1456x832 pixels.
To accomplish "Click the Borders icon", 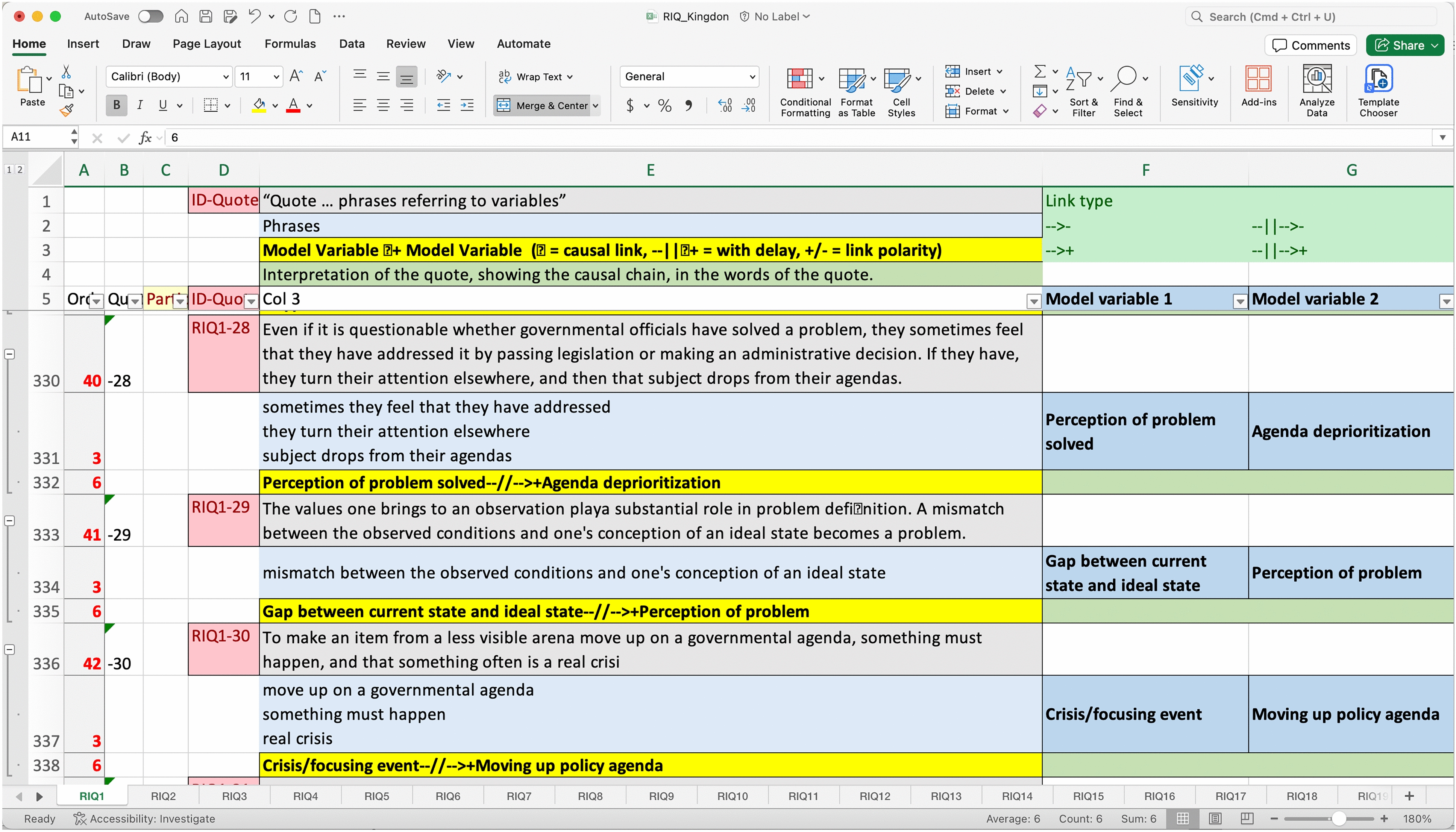I will pos(211,105).
